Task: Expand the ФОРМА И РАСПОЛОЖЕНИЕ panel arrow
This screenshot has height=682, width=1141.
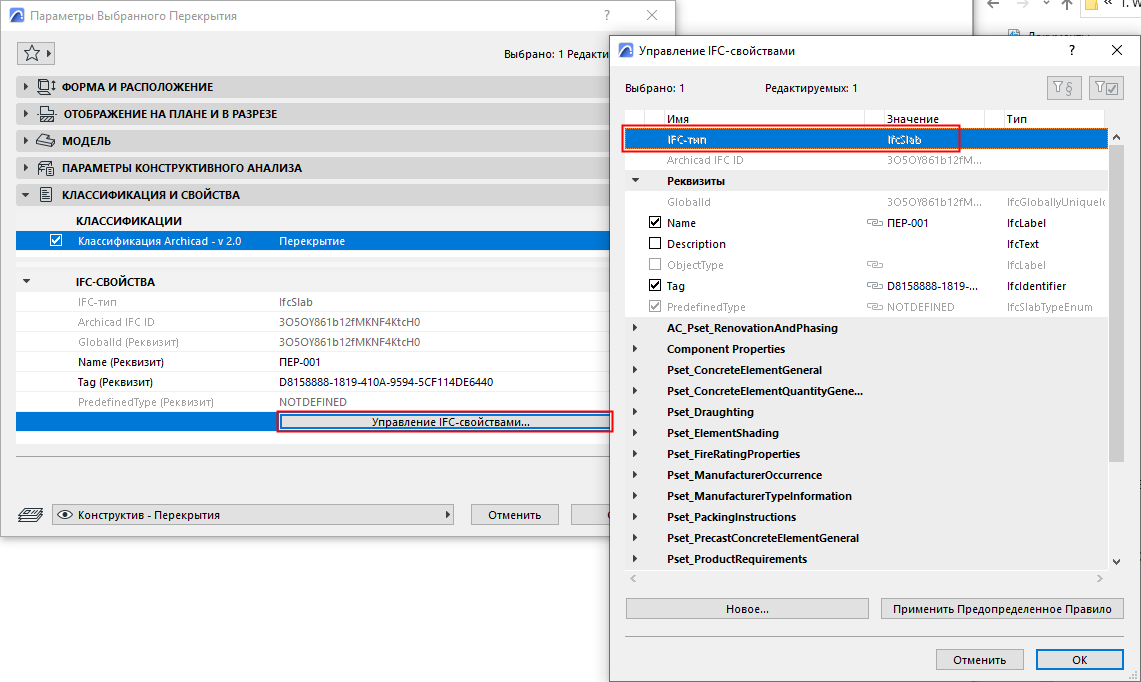Action: (x=25, y=87)
